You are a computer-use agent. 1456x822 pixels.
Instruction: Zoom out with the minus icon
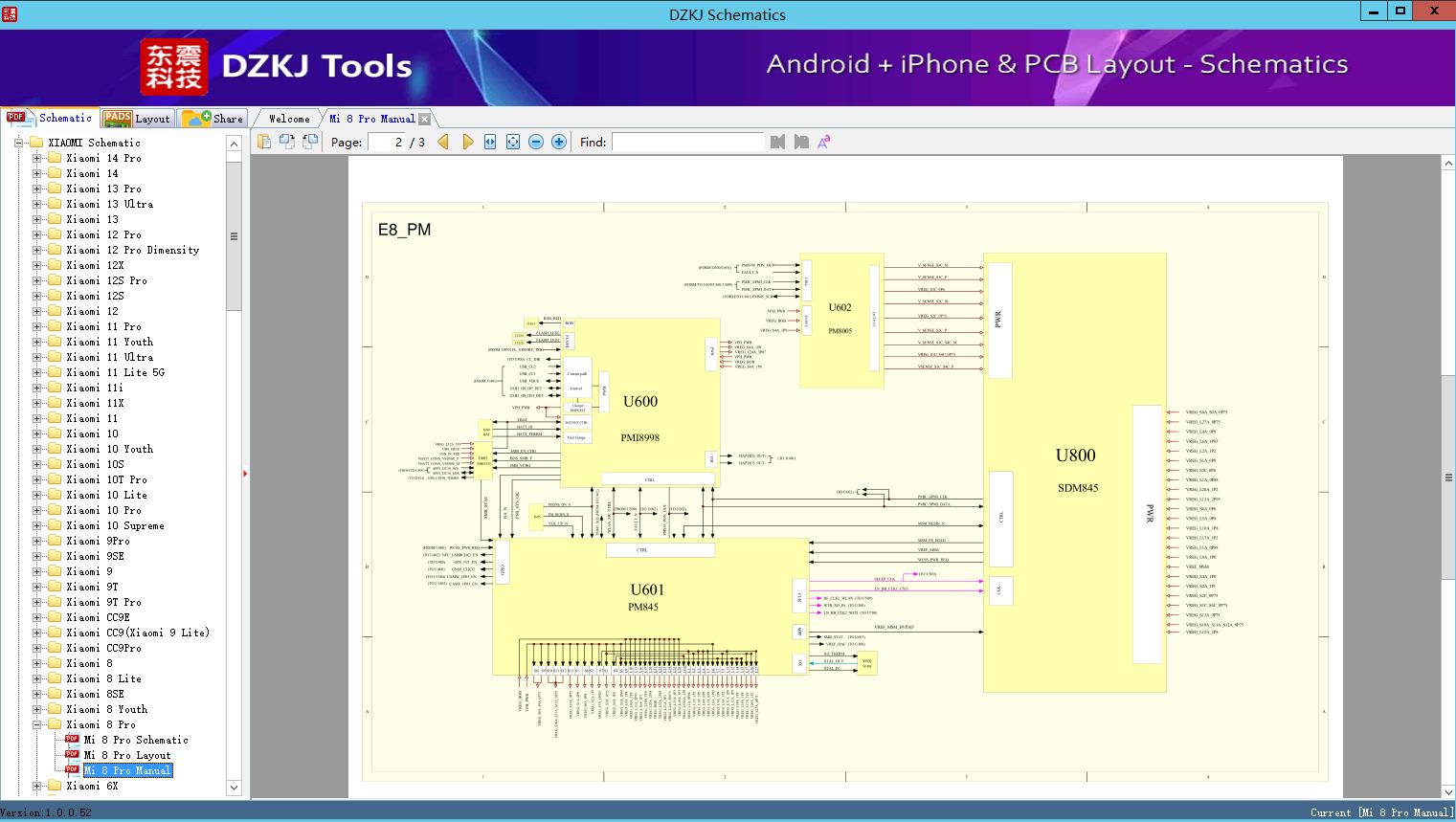pos(536,142)
